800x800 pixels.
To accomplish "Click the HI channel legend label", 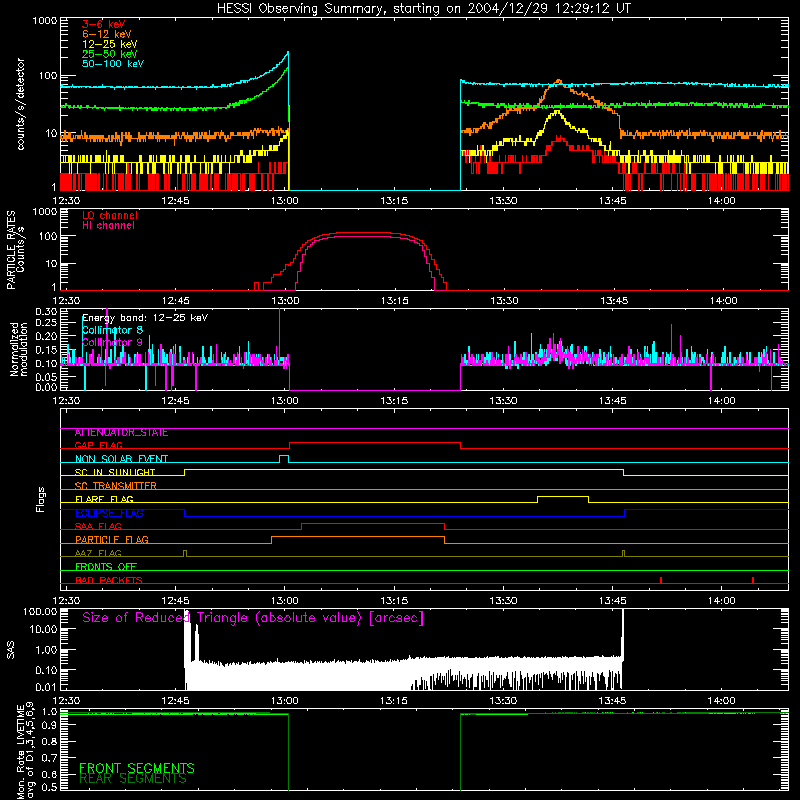I will click(x=109, y=226).
